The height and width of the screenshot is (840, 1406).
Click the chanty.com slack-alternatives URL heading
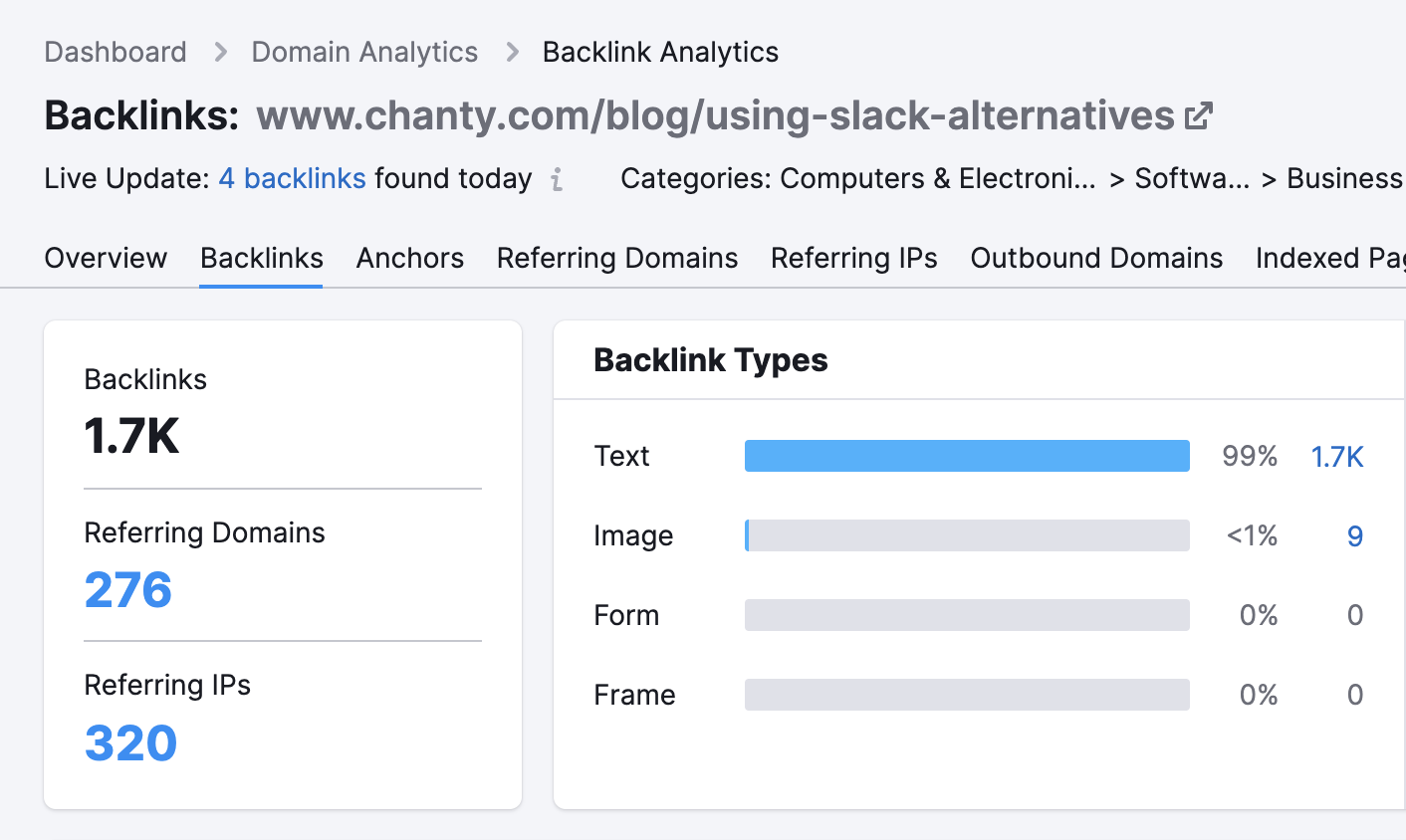pos(716,115)
